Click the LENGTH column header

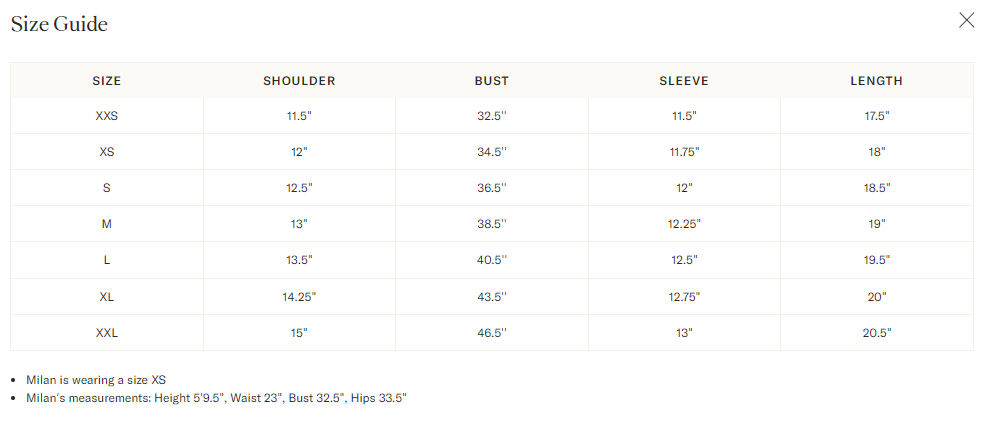[x=876, y=81]
